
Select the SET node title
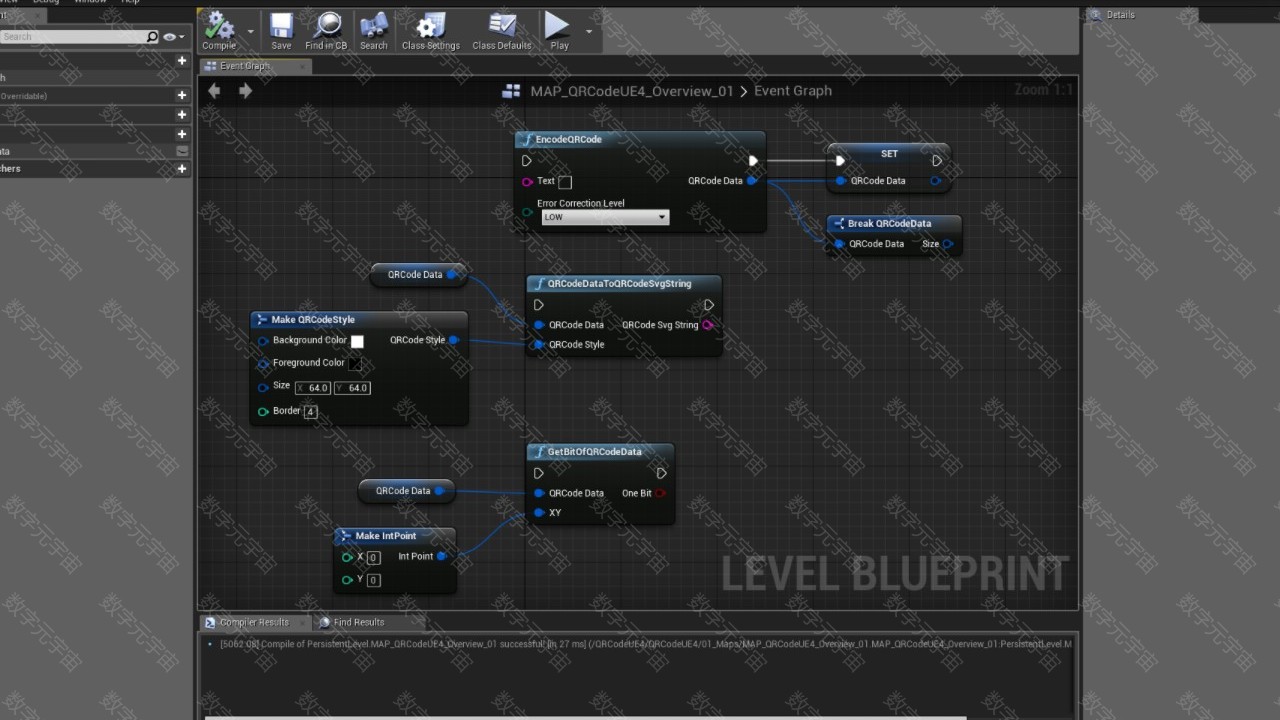[x=889, y=154]
